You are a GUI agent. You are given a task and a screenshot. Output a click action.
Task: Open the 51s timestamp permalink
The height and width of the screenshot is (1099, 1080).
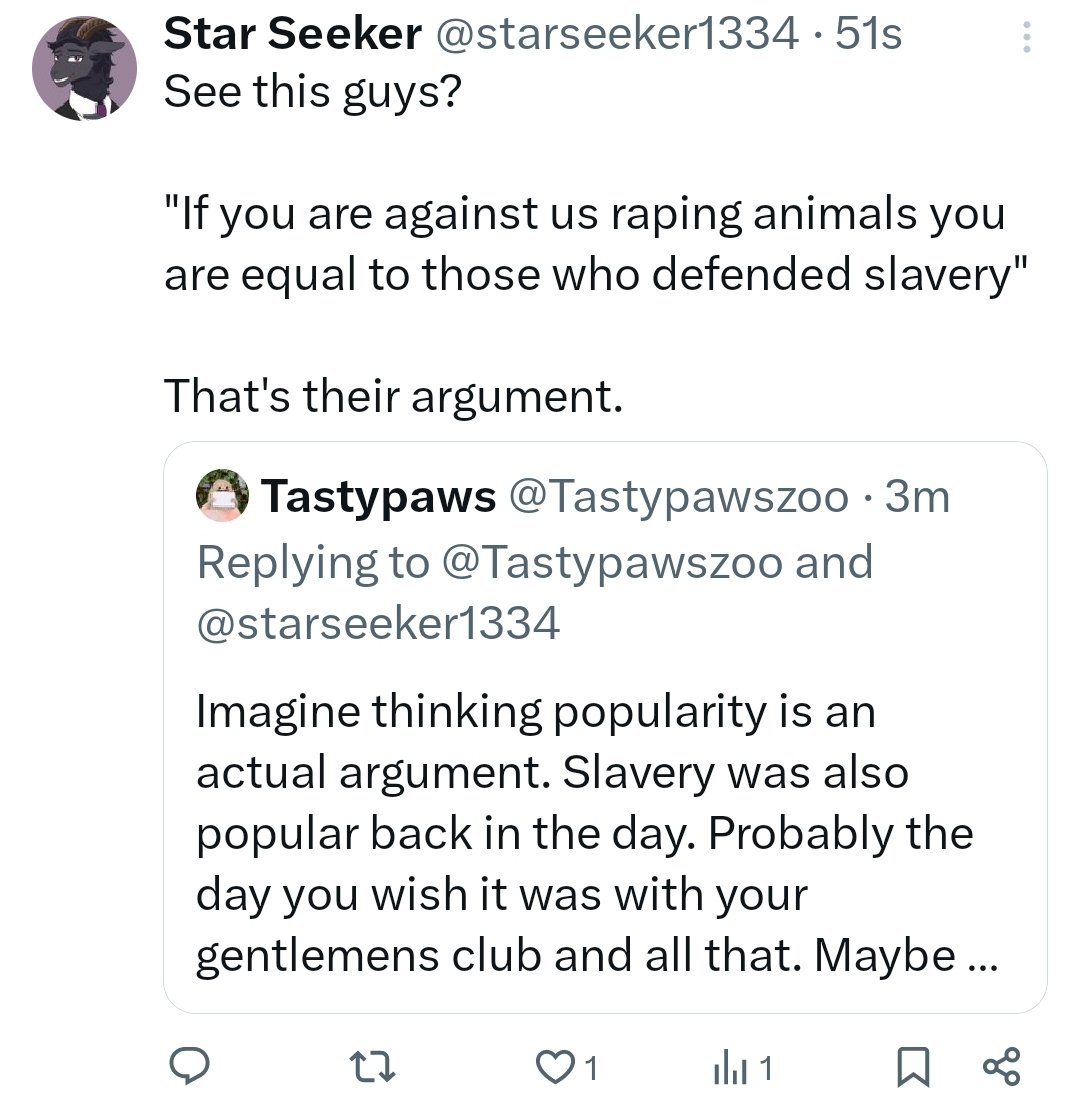868,36
